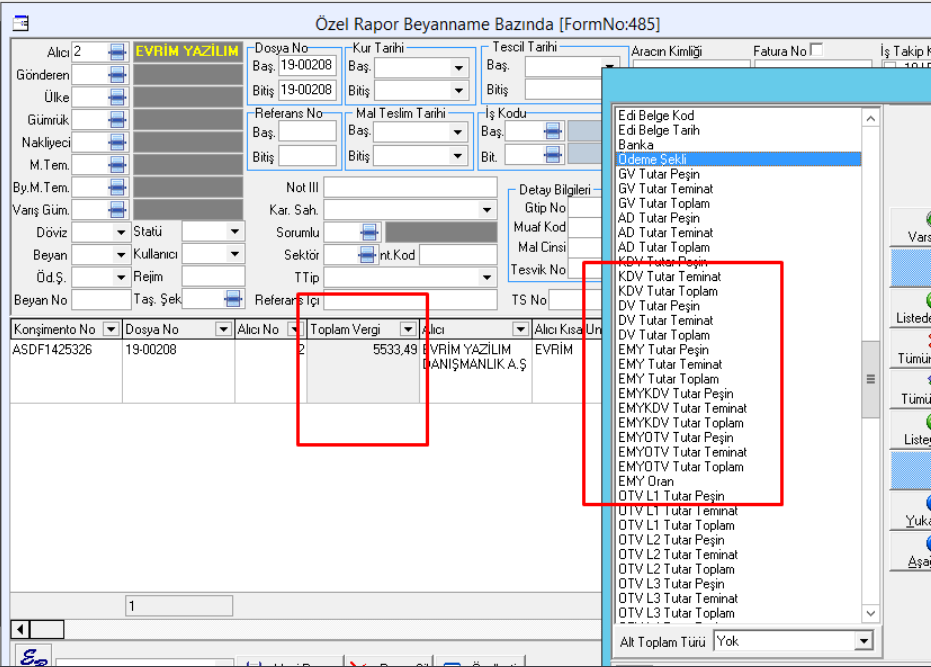
Task: Open lookup icon next to Sorumlu field
Action: point(369,232)
